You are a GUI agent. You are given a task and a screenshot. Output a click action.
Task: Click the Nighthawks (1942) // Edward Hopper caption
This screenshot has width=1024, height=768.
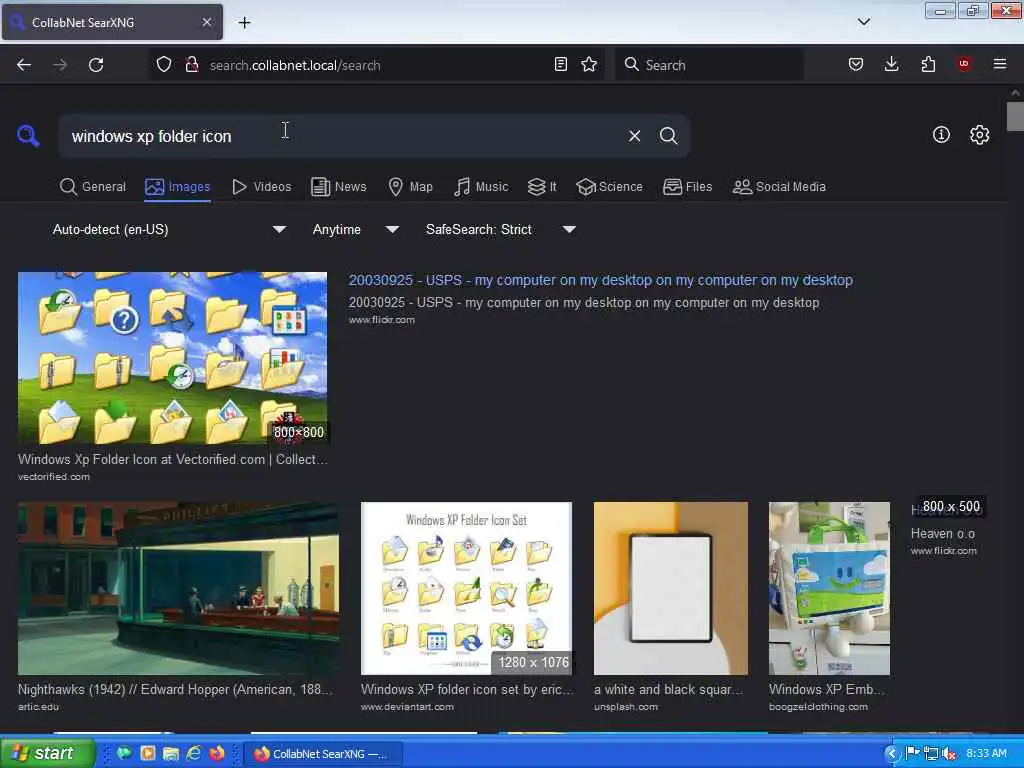(x=176, y=689)
